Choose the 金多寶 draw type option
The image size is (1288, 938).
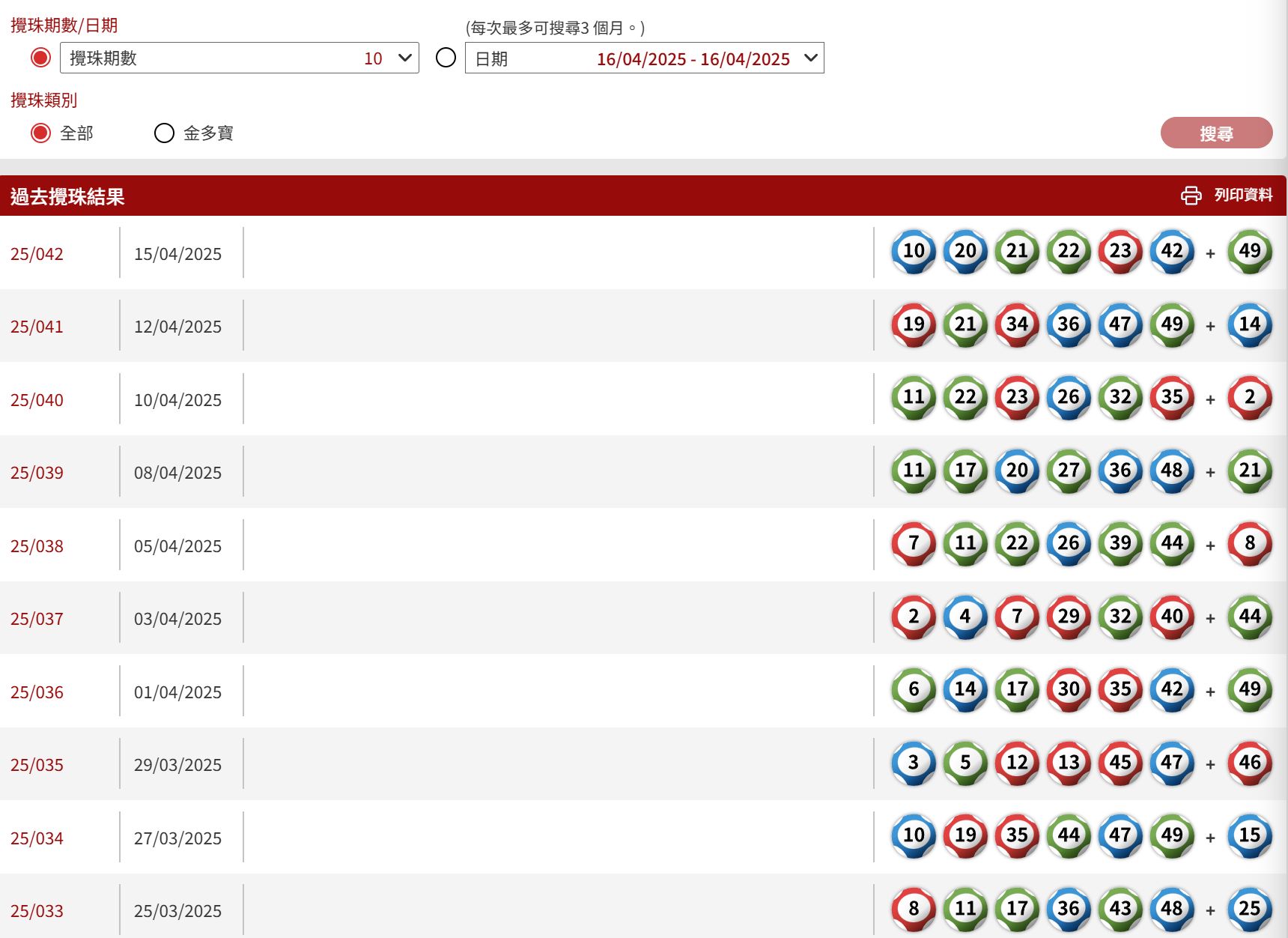(x=164, y=133)
